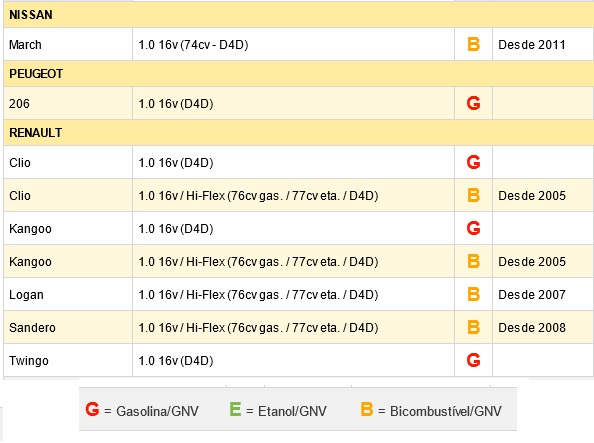Click the red G Gasolina/GNV legend icon

pos(92,409)
